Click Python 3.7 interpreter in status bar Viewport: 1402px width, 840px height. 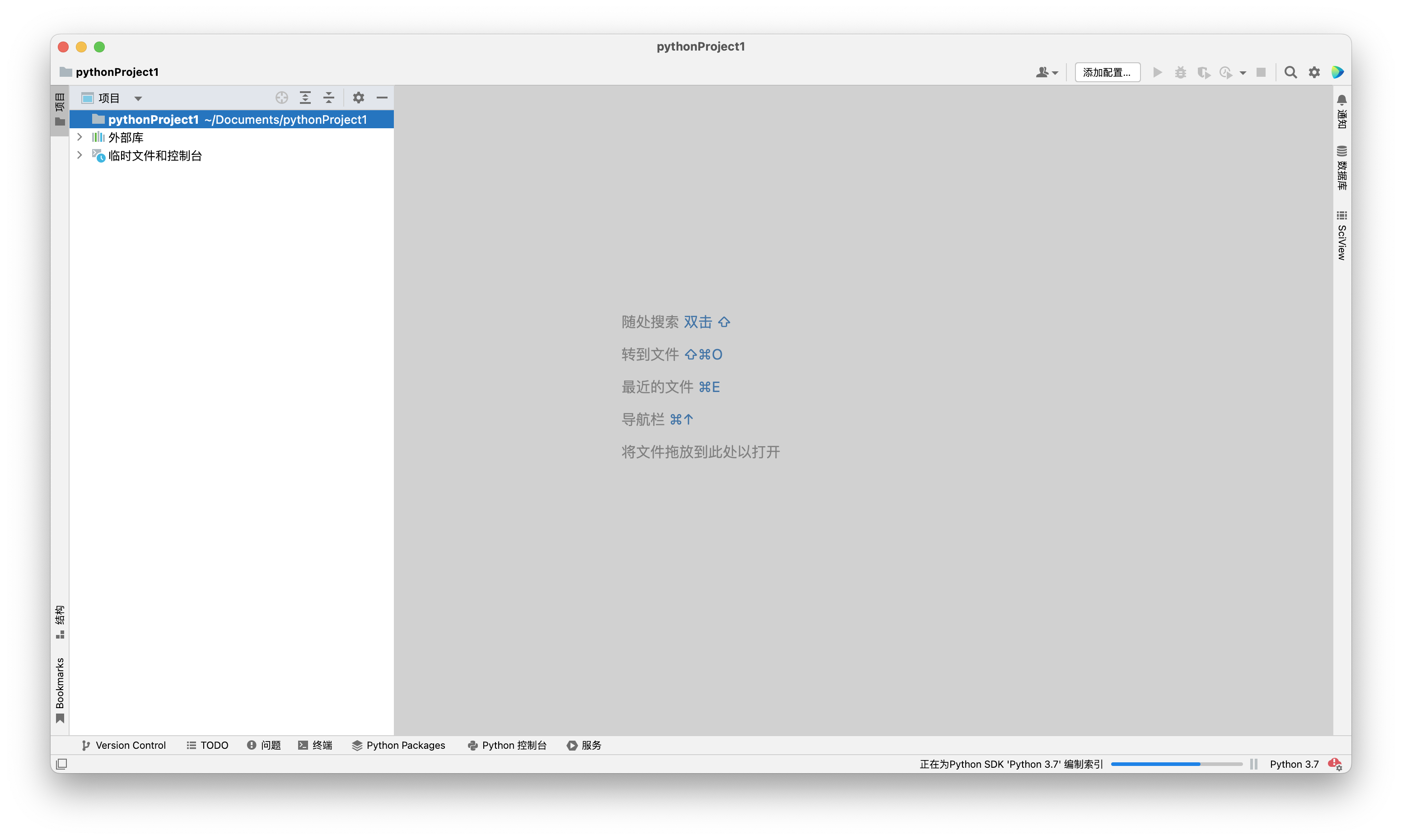(1294, 764)
